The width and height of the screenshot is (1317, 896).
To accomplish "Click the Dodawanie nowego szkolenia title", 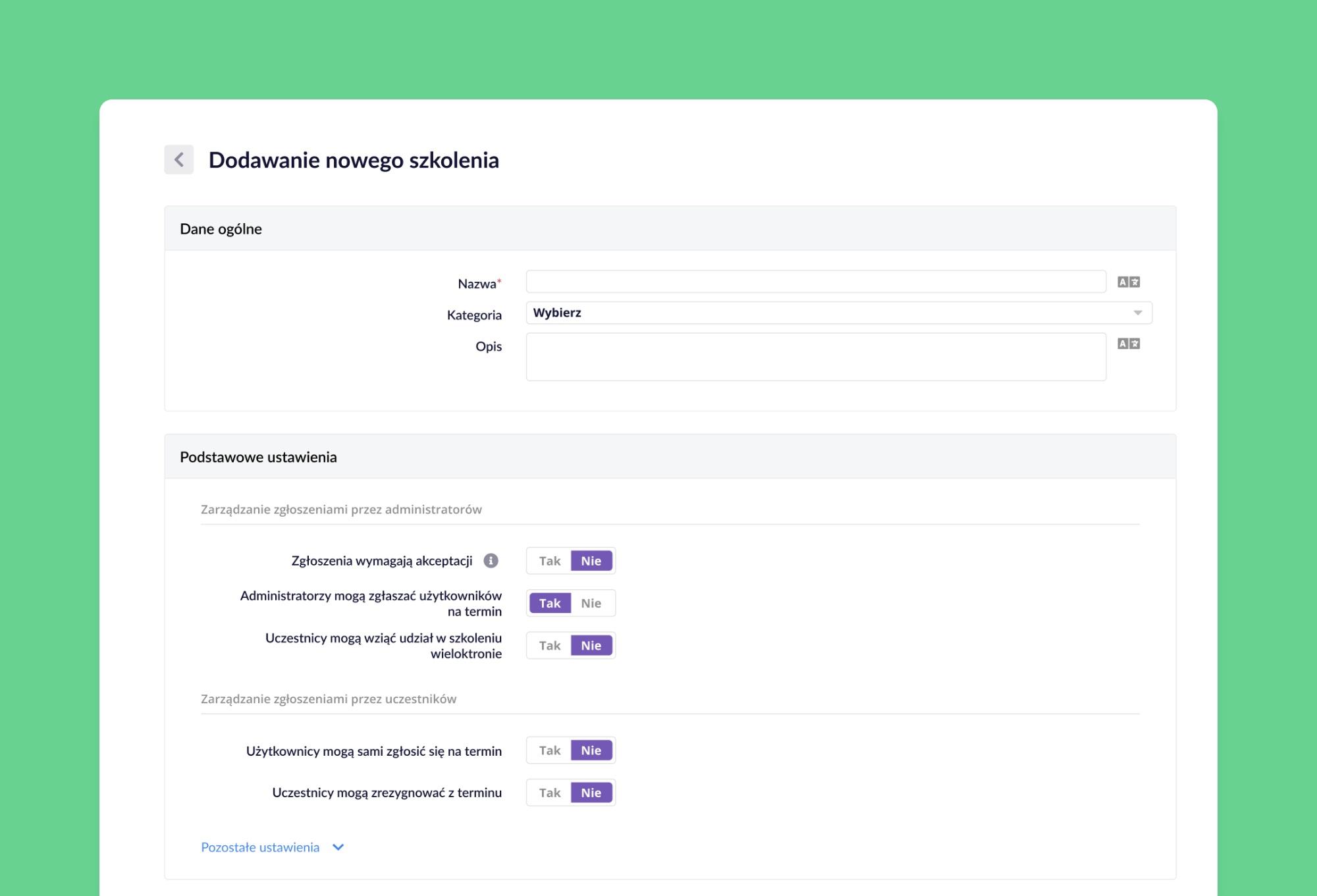I will pos(354,160).
